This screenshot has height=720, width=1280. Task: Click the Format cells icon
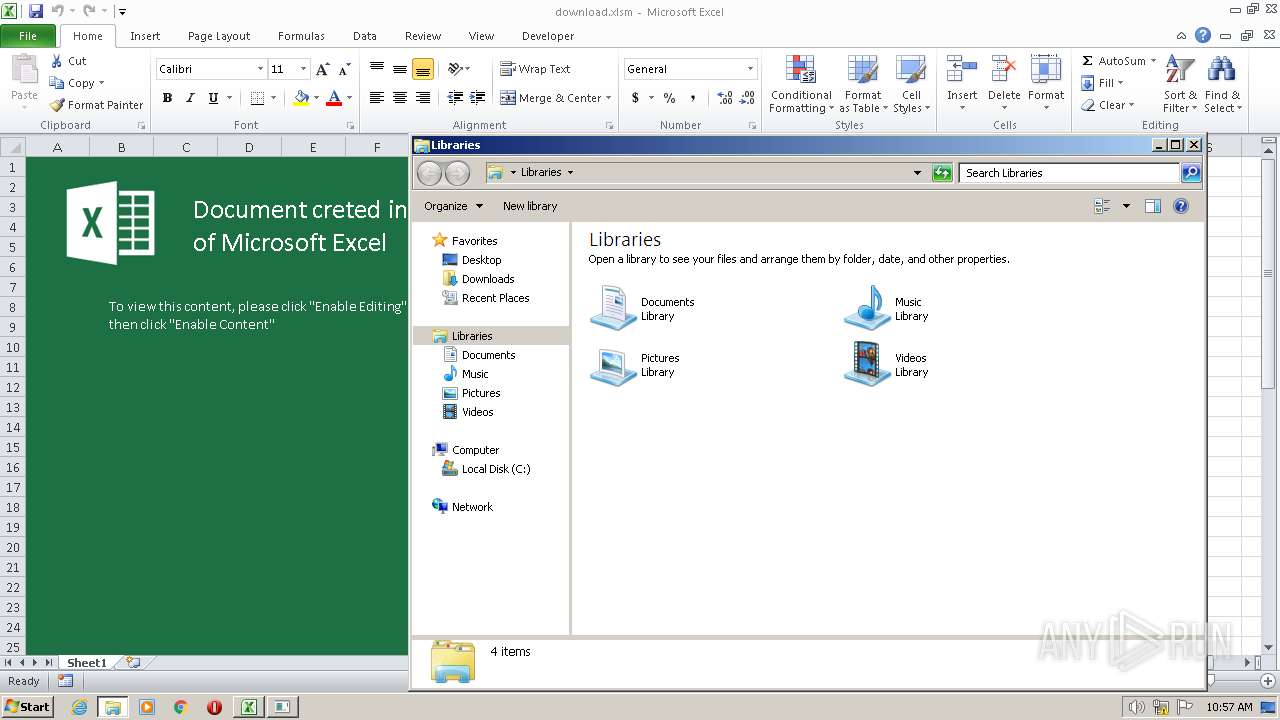pos(1046,70)
